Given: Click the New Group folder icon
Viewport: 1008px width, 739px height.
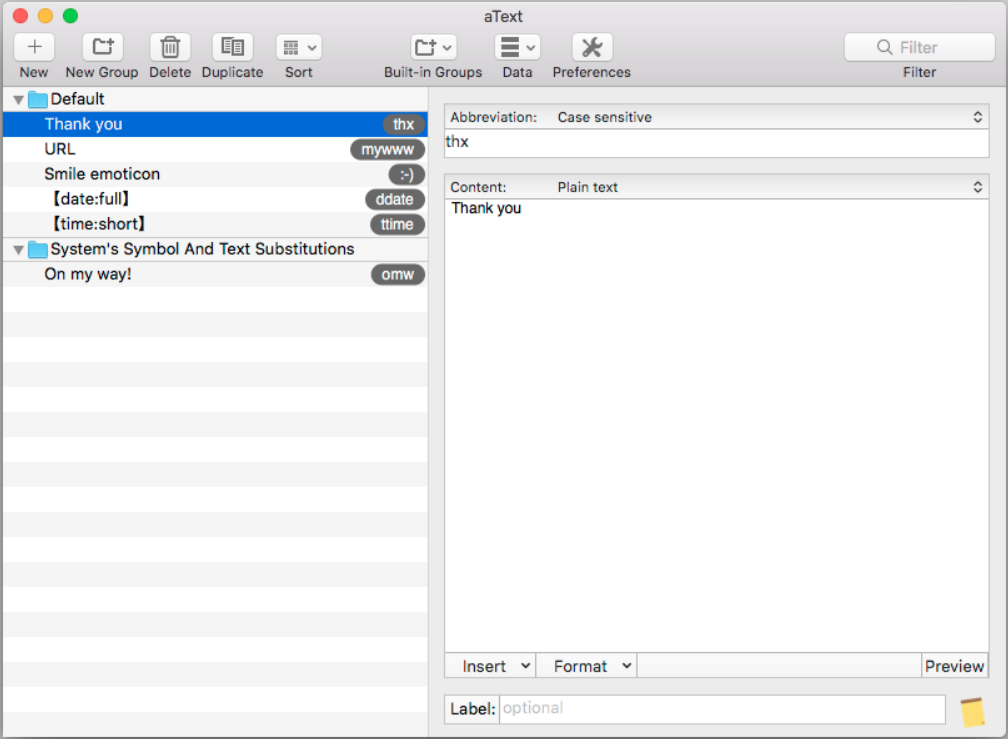Looking at the screenshot, I should 102,47.
